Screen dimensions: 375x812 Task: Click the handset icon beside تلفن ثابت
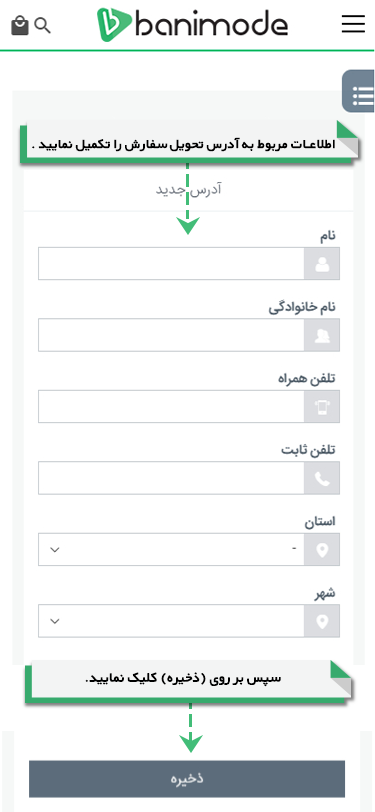(322, 478)
